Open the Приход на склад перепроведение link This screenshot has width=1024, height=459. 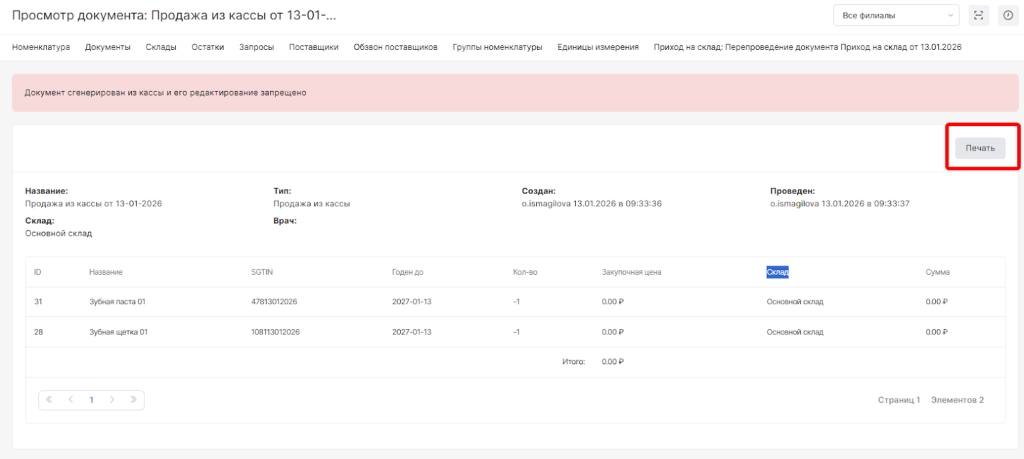click(x=807, y=47)
